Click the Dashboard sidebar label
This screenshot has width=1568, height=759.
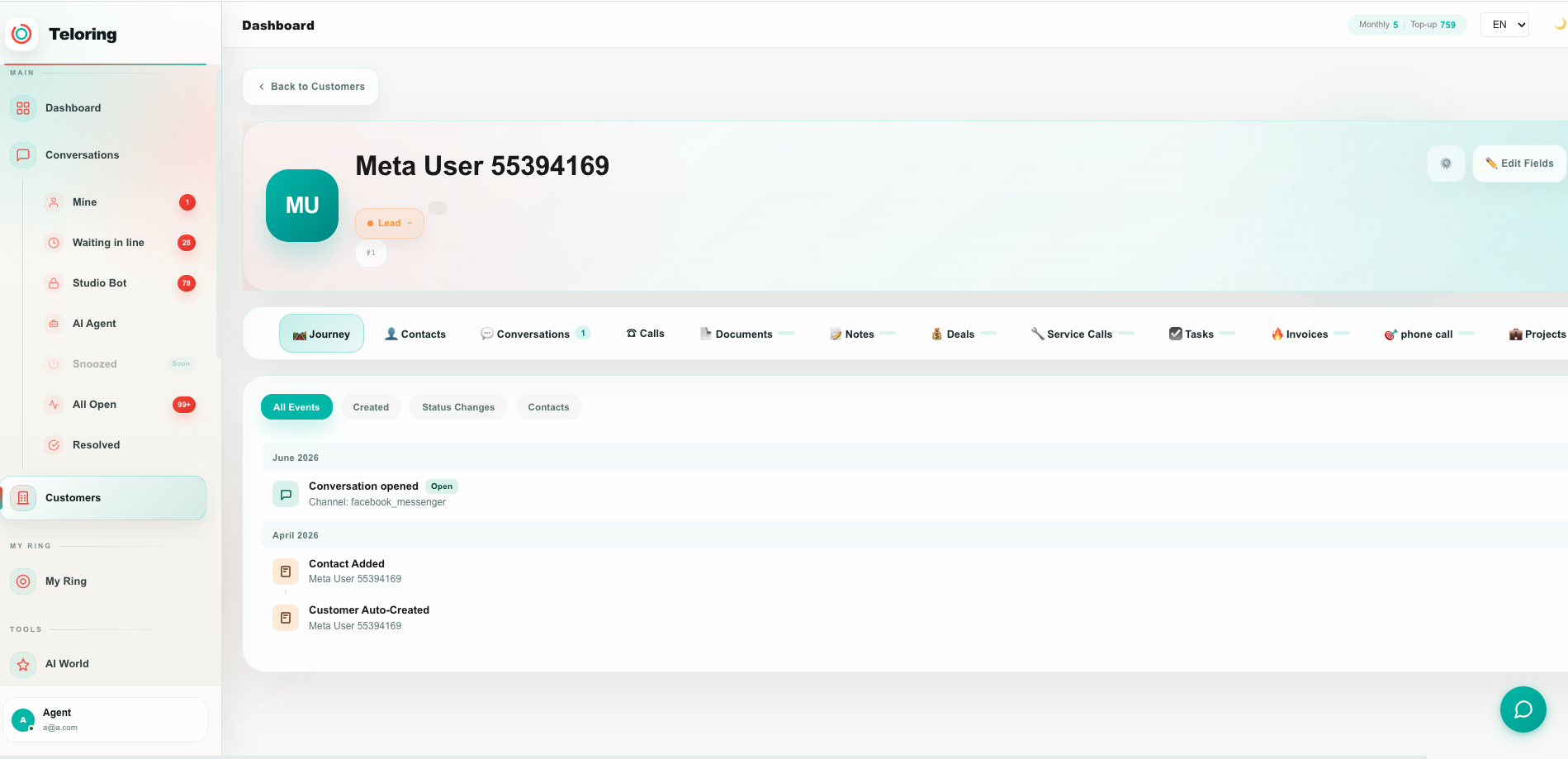tap(73, 108)
